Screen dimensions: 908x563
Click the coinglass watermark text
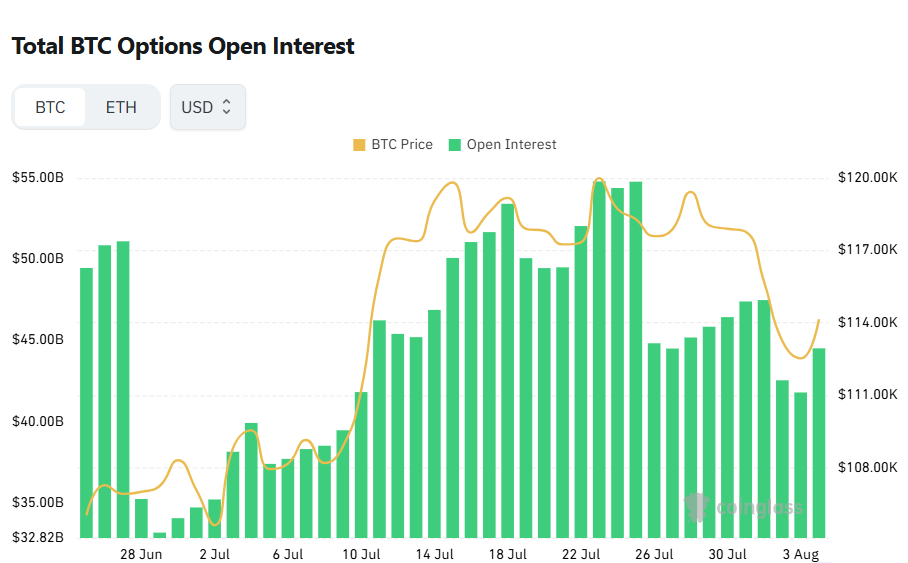pos(759,508)
